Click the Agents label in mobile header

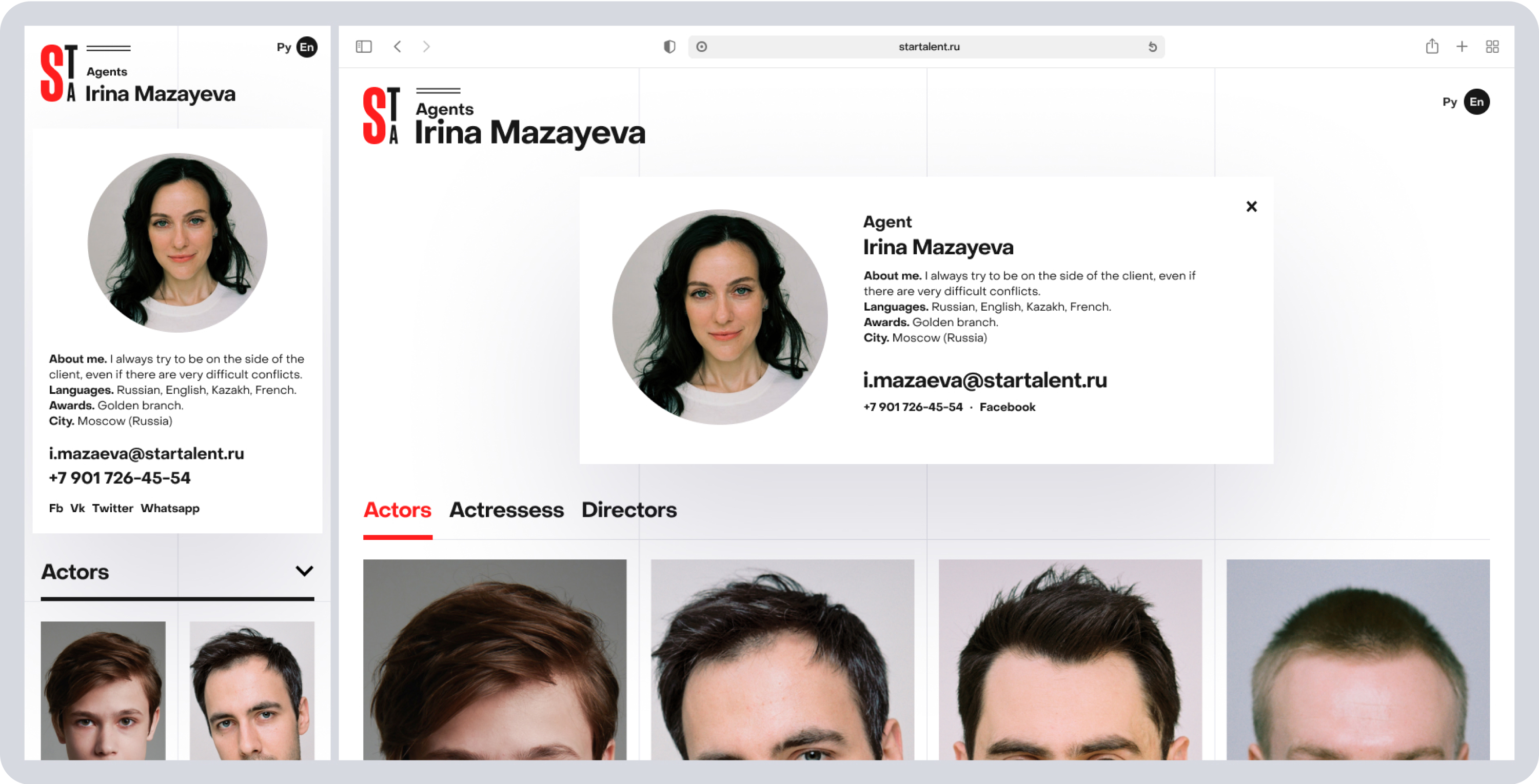(x=106, y=72)
